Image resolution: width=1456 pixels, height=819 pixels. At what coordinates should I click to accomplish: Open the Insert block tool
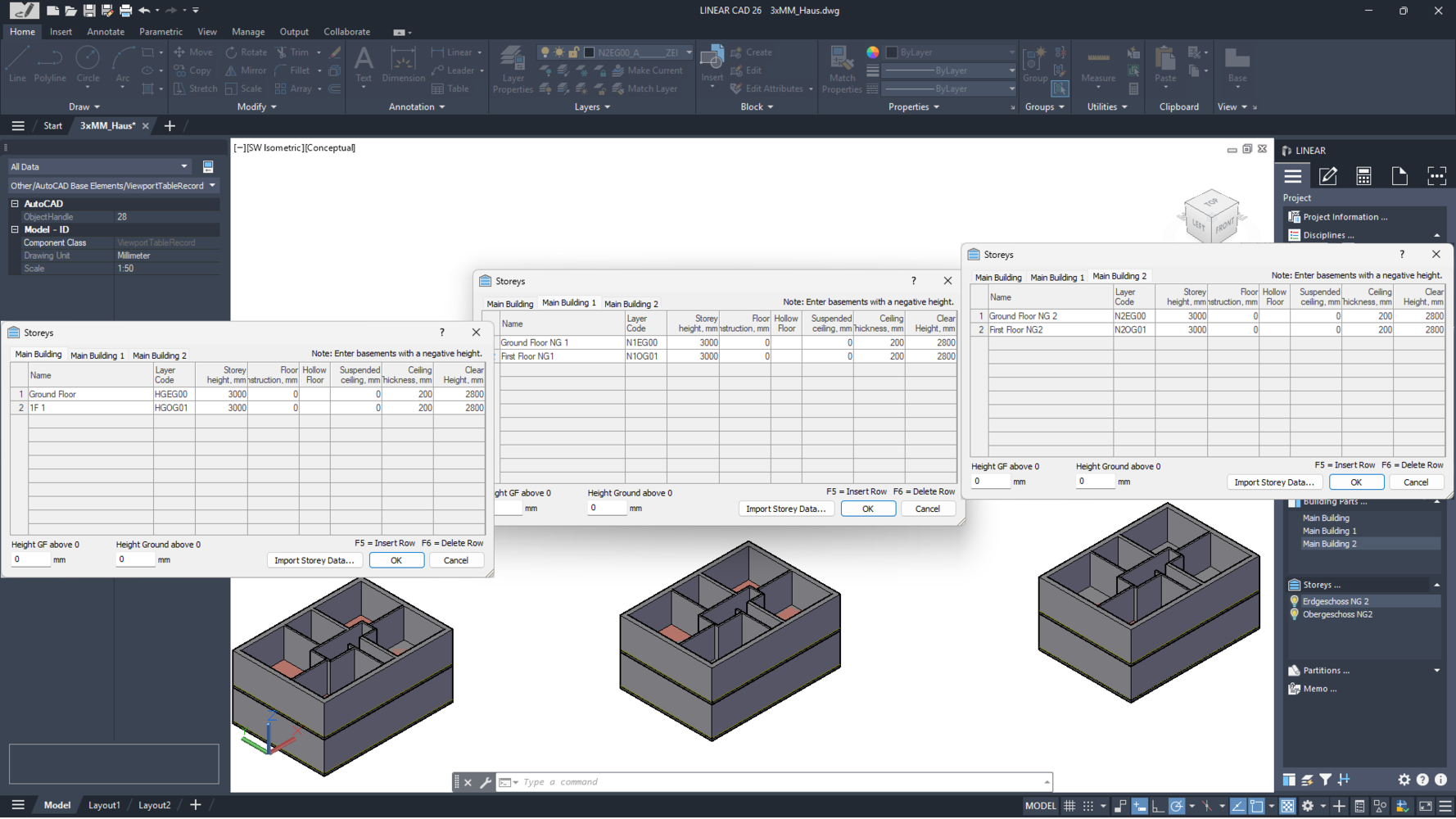coord(712,66)
